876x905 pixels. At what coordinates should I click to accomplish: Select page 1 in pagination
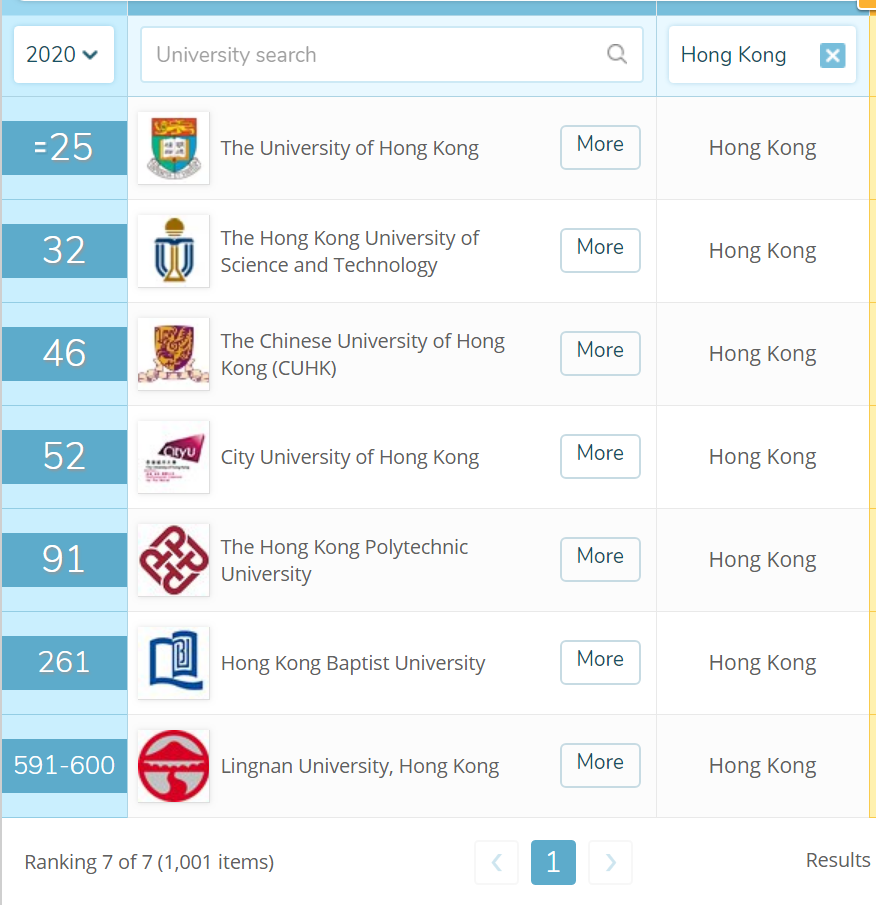(553, 862)
